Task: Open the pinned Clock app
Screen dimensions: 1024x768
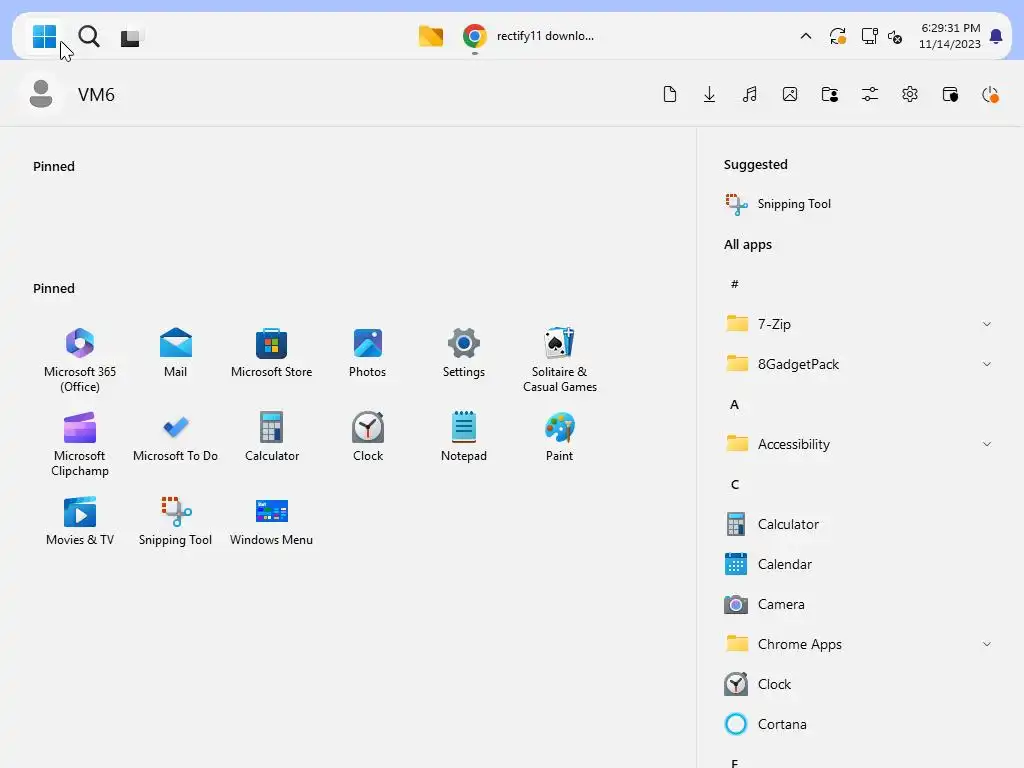Action: point(368,437)
